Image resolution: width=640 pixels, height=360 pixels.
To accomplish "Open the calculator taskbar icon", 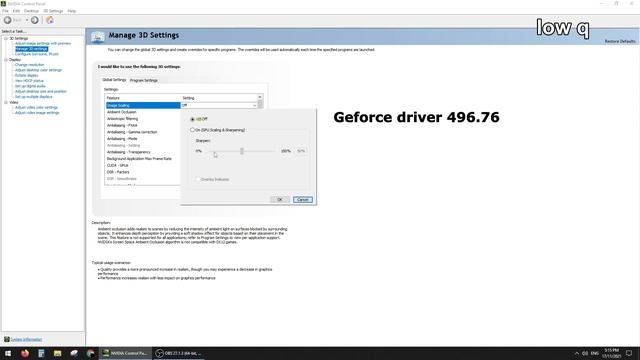I will 41,353.
